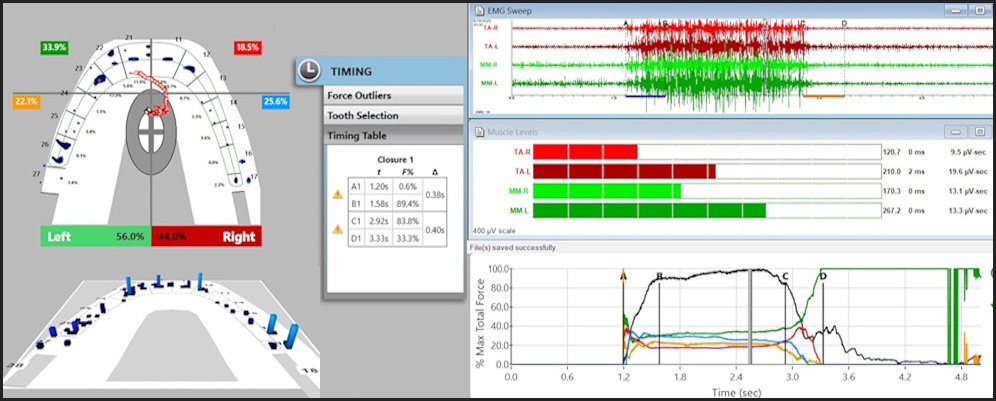
Task: Click the gray playback cursor on force graph
Action: click(x=750, y=316)
